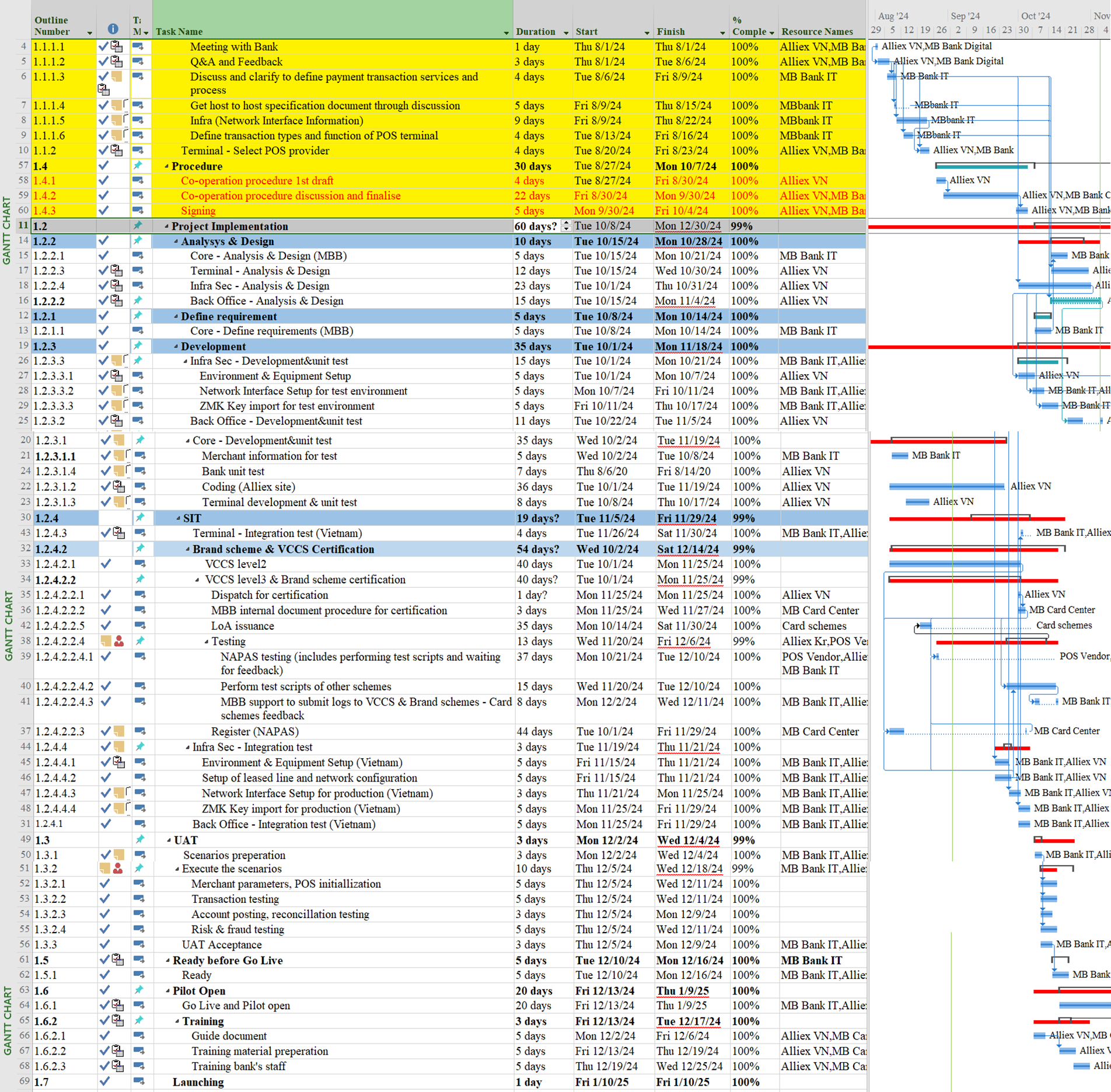Open the % Complete column filter dropdown
The image size is (1111, 1092).
click(x=772, y=33)
